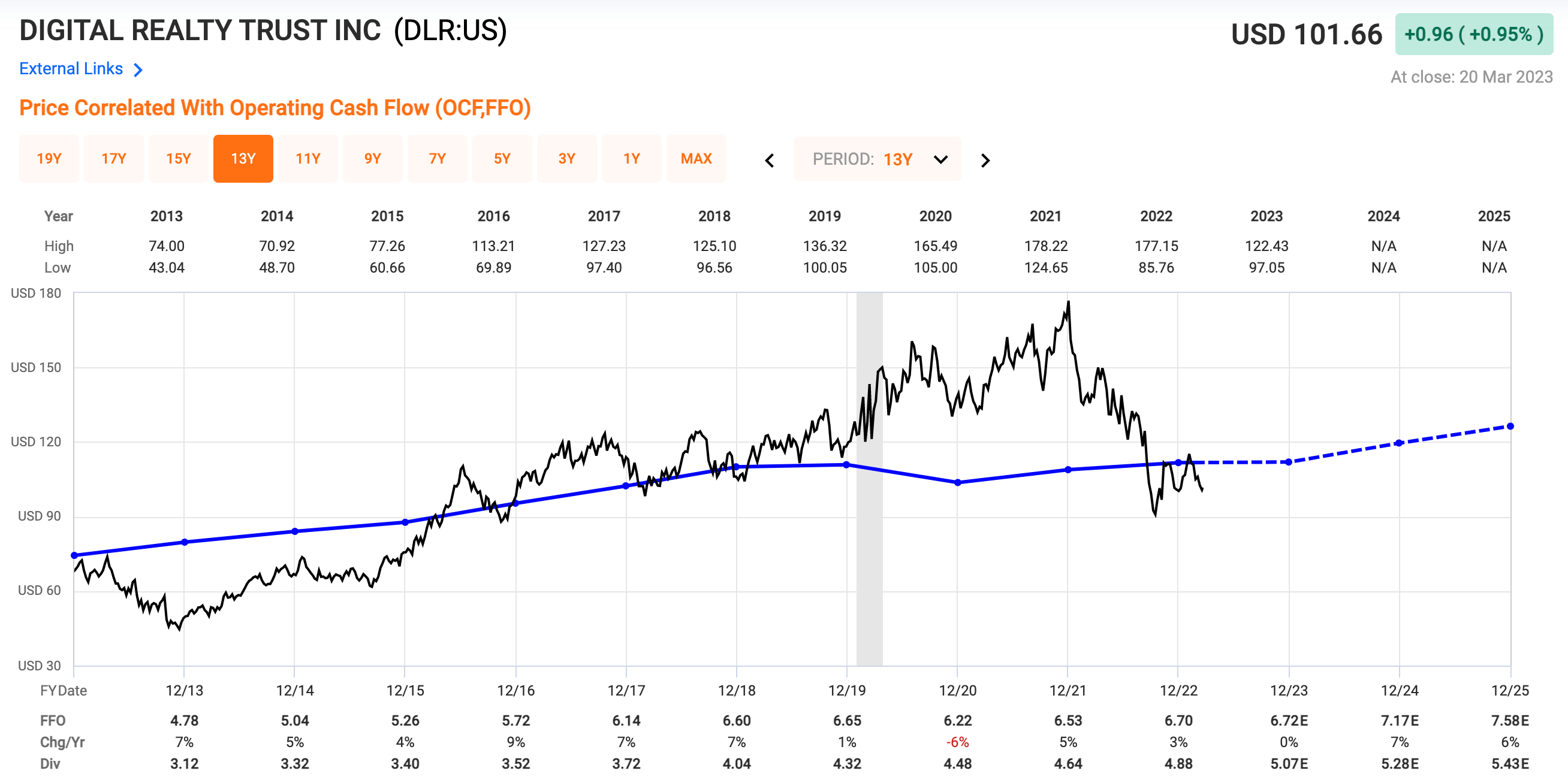Select the MAX period option
1568x780 pixels.
[x=696, y=158]
